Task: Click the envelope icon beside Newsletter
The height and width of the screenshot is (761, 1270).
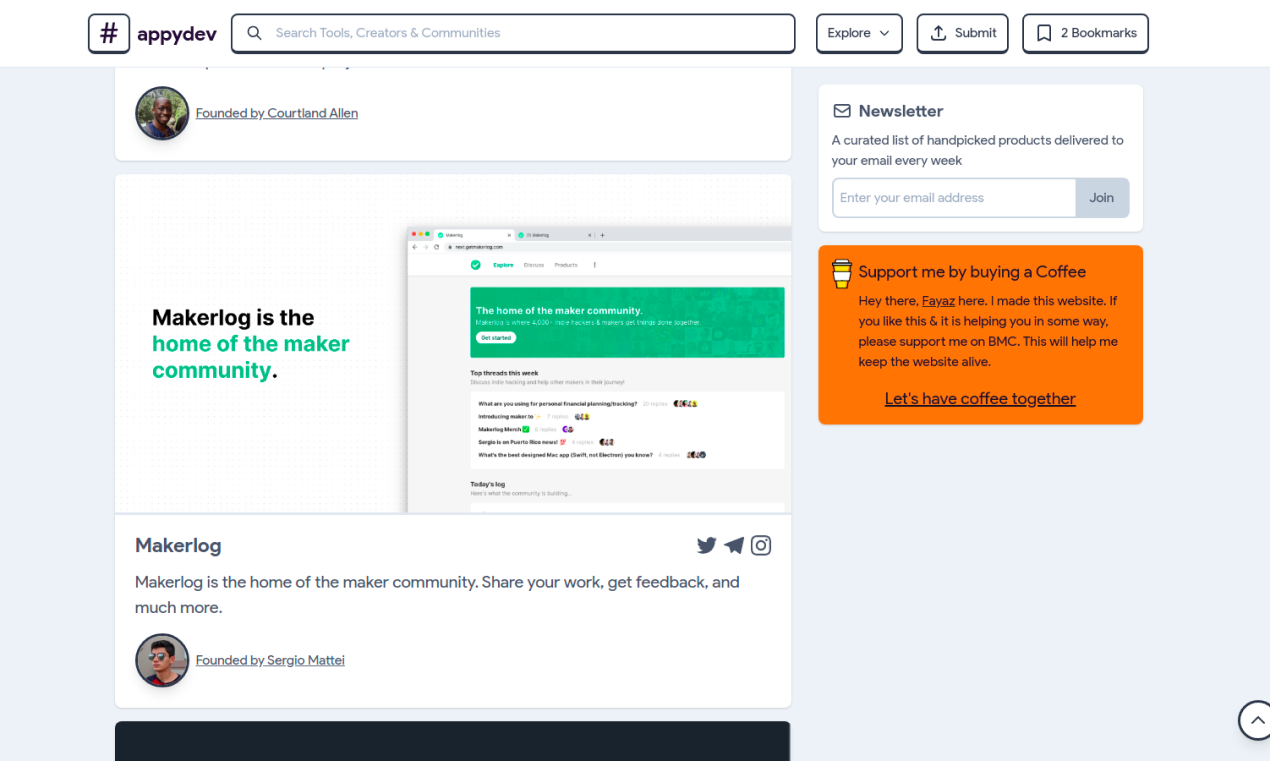Action: pos(841,111)
